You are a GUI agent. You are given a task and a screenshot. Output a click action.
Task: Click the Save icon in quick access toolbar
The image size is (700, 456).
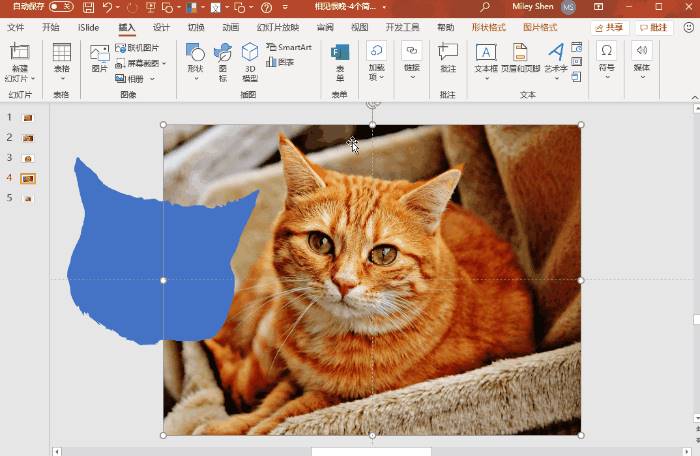click(x=88, y=7)
